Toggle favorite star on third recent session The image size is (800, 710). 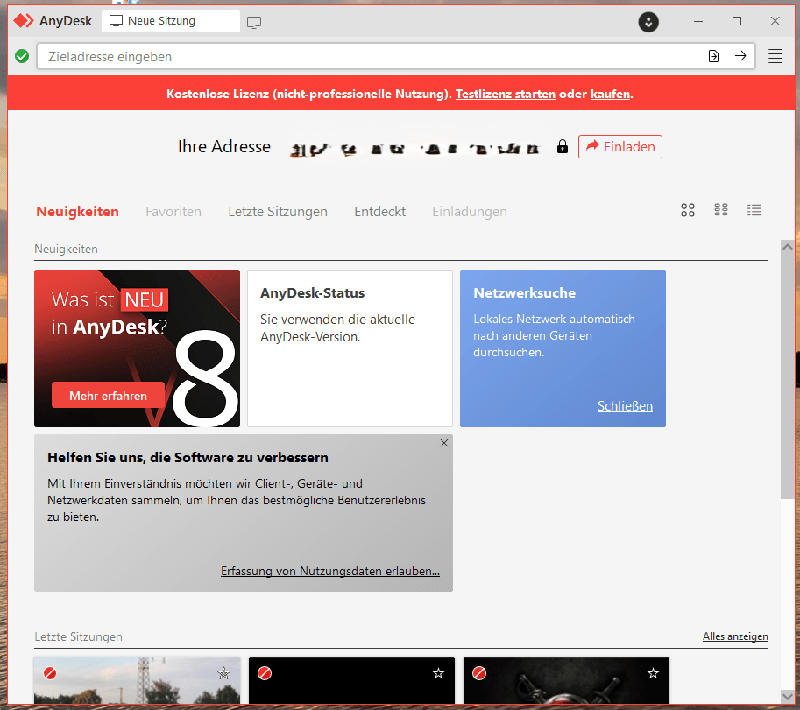[x=653, y=674]
